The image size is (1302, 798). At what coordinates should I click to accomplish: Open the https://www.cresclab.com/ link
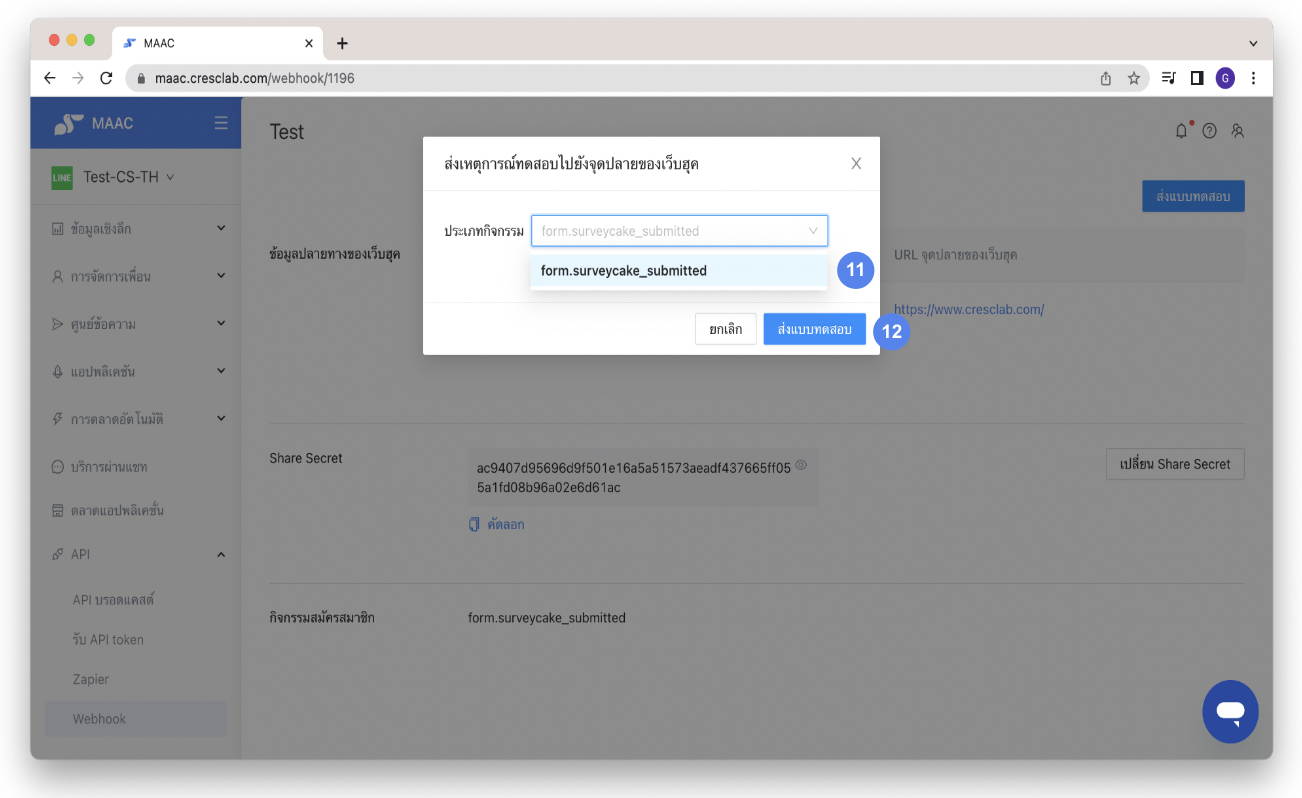click(x=968, y=310)
